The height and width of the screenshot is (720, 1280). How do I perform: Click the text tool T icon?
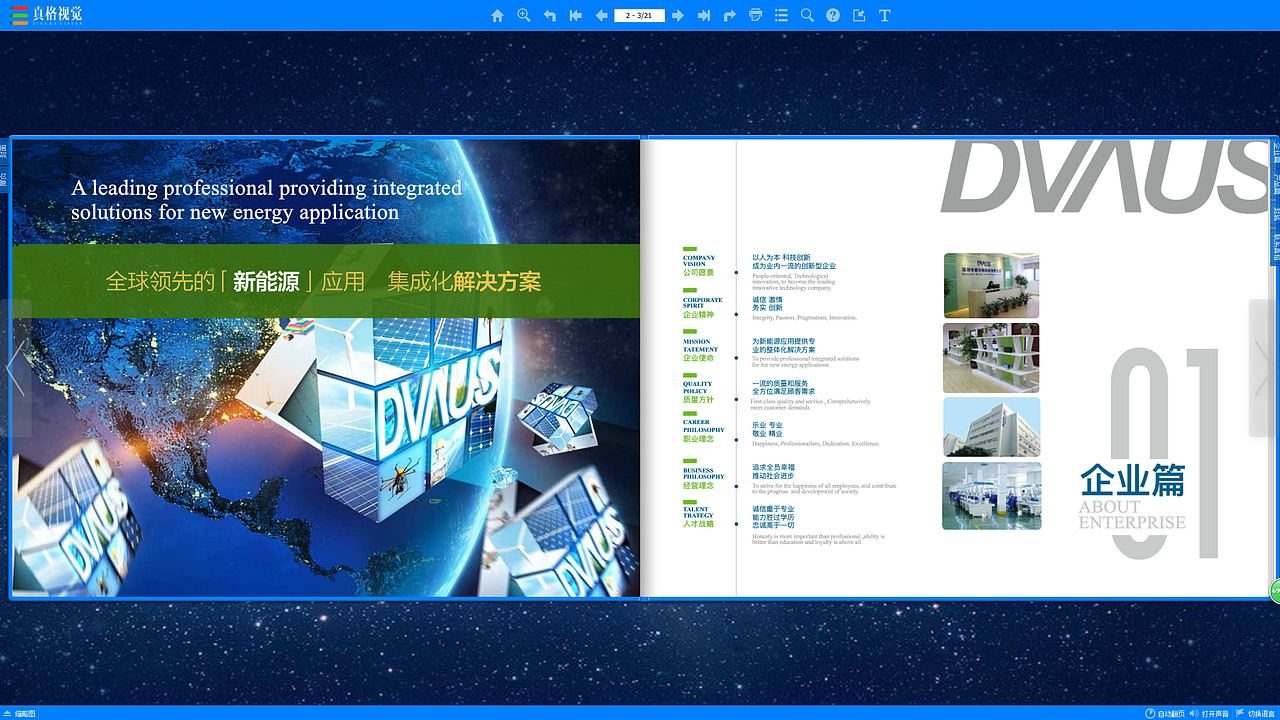pos(885,15)
